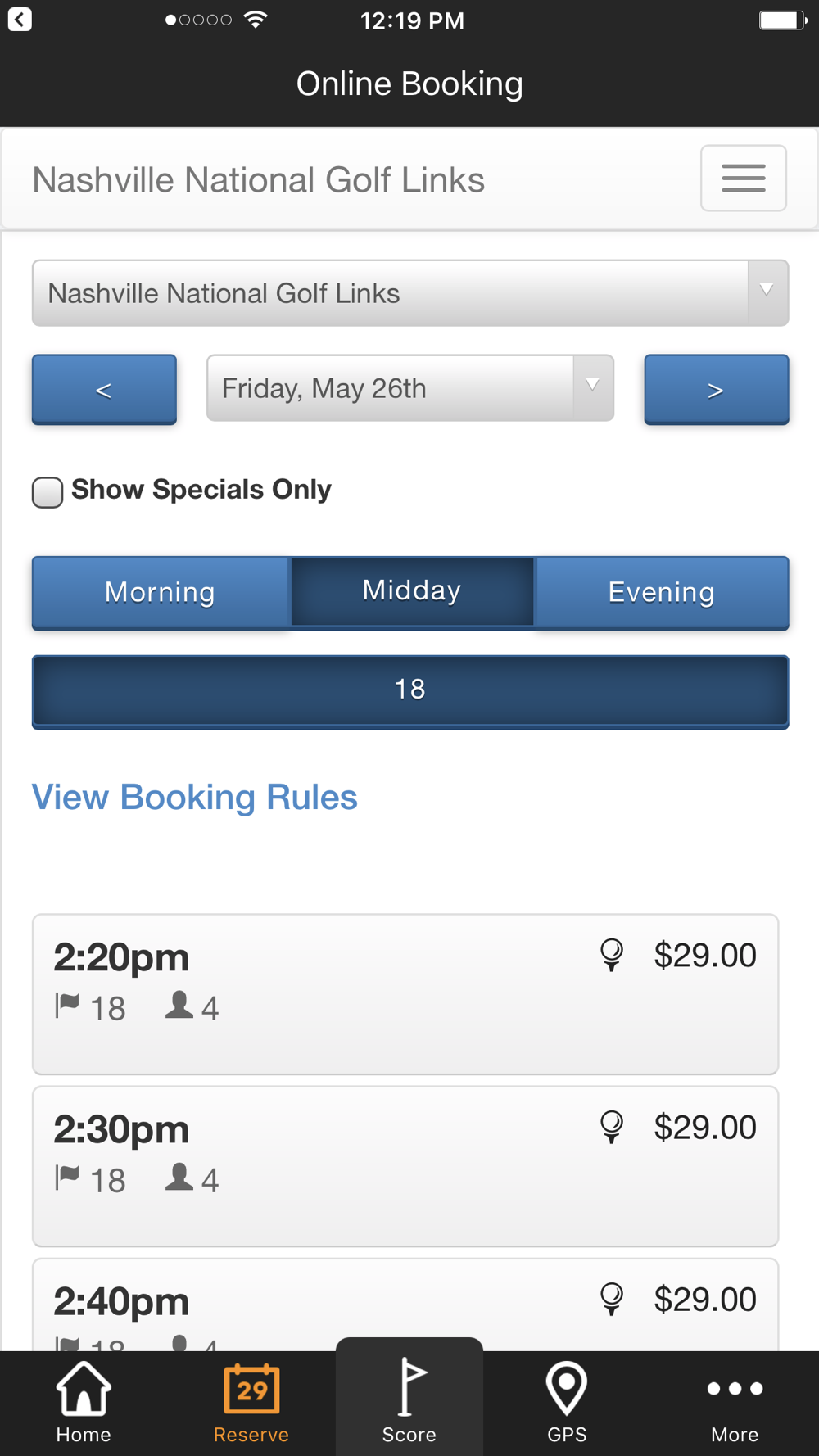Screen dimensions: 819x1456
Task: Tap the golf tee icon for 2:30pm
Action: coord(612,1127)
